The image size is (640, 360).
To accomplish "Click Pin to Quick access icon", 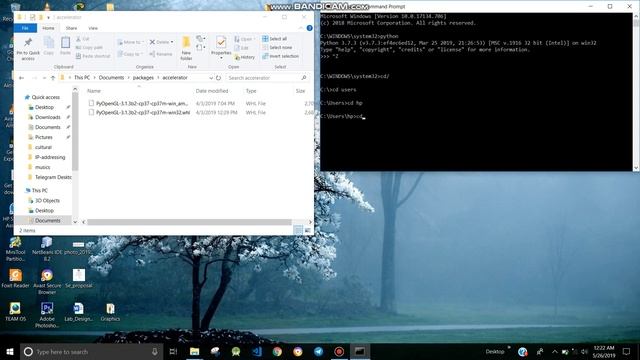I will [x=28, y=42].
